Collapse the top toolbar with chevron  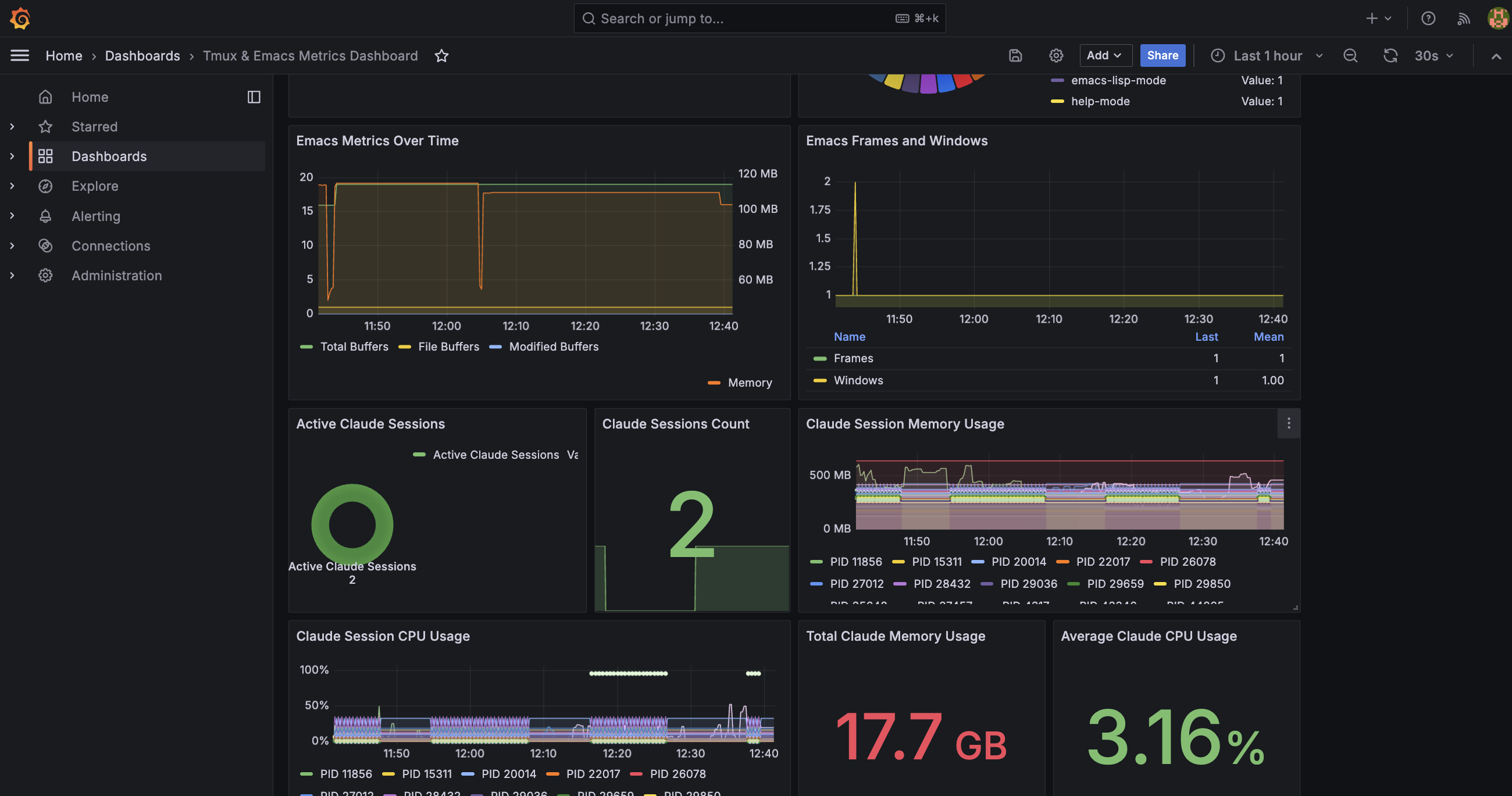(x=1496, y=56)
